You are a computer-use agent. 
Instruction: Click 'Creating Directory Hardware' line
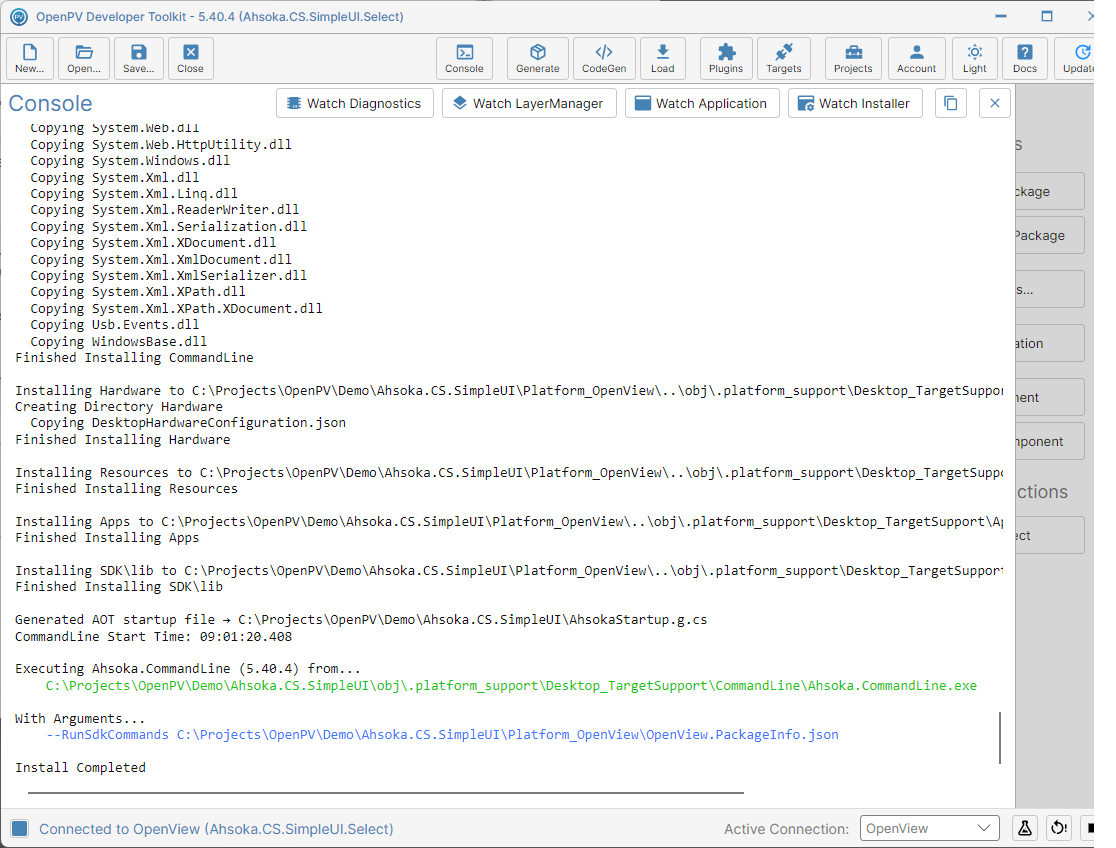tap(119, 407)
